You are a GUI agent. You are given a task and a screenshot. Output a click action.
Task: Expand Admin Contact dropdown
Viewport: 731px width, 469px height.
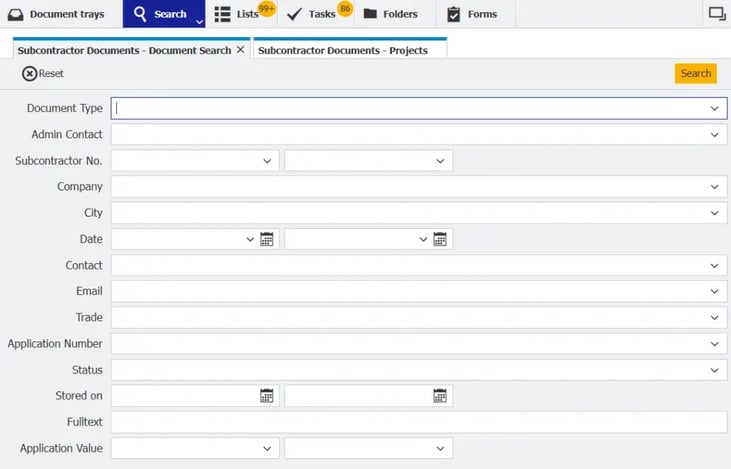pyautogui.click(x=714, y=135)
